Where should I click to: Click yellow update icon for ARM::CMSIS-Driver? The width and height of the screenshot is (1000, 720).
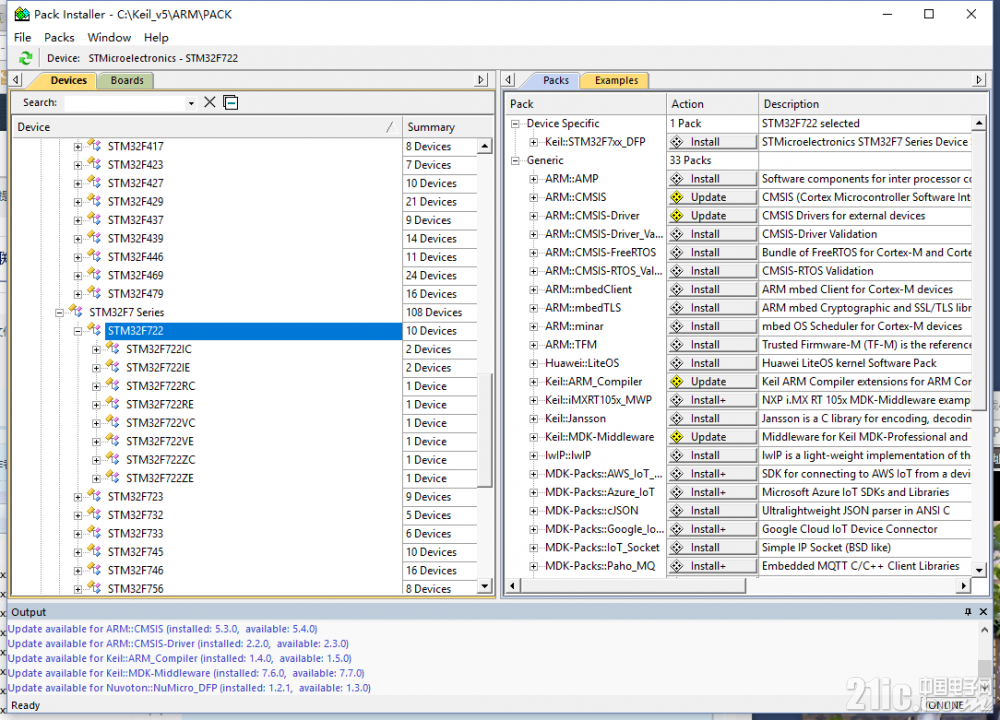pyautogui.click(x=677, y=216)
